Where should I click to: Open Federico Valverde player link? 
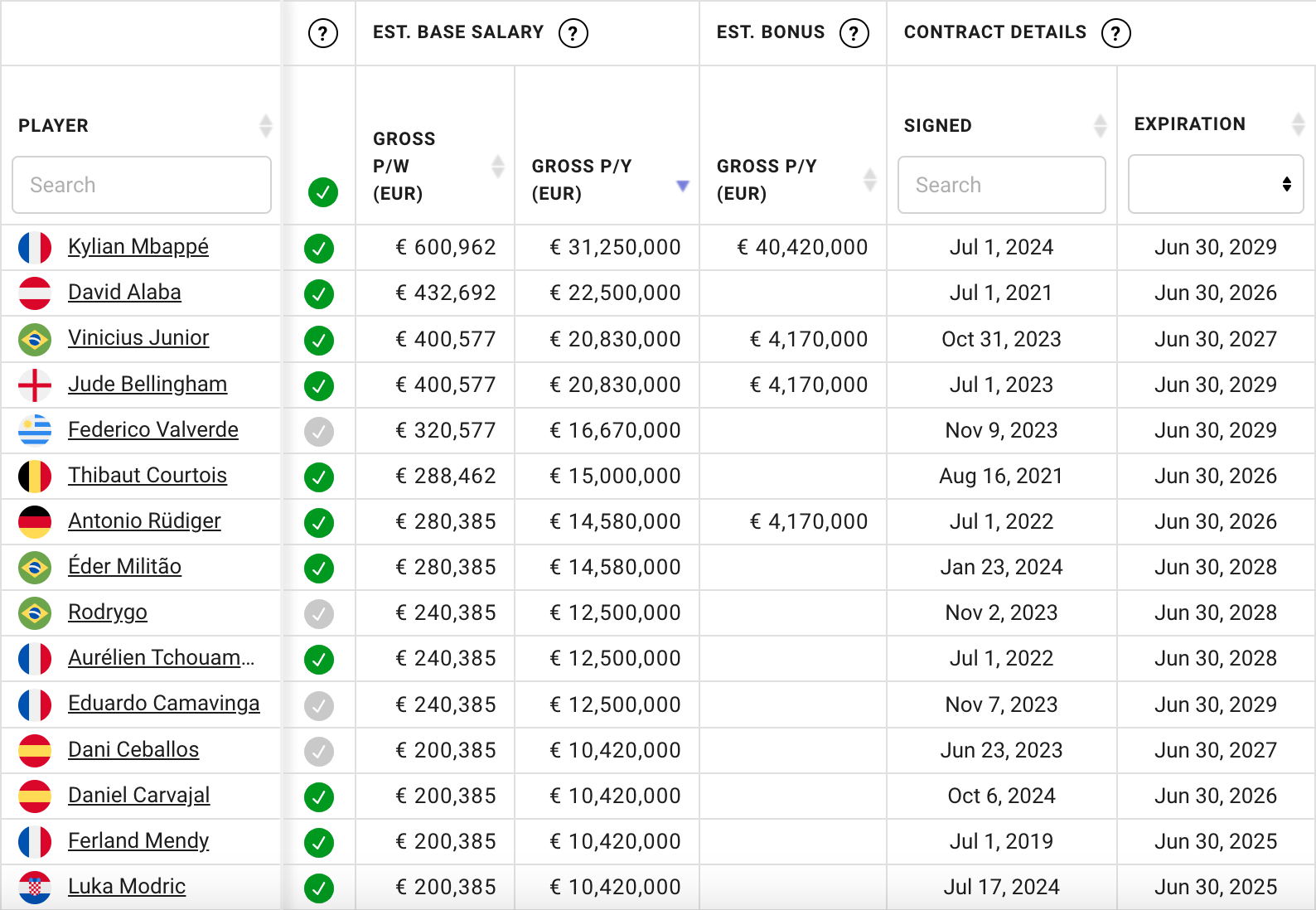point(153,430)
